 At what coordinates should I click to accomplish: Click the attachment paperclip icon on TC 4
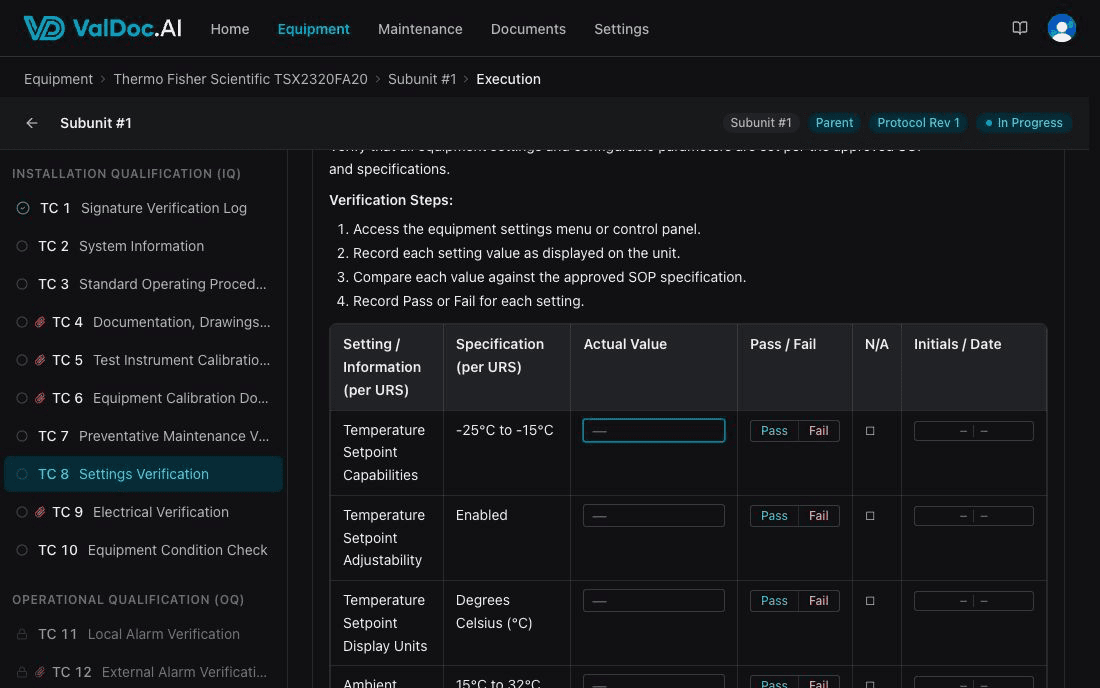coord(40,322)
